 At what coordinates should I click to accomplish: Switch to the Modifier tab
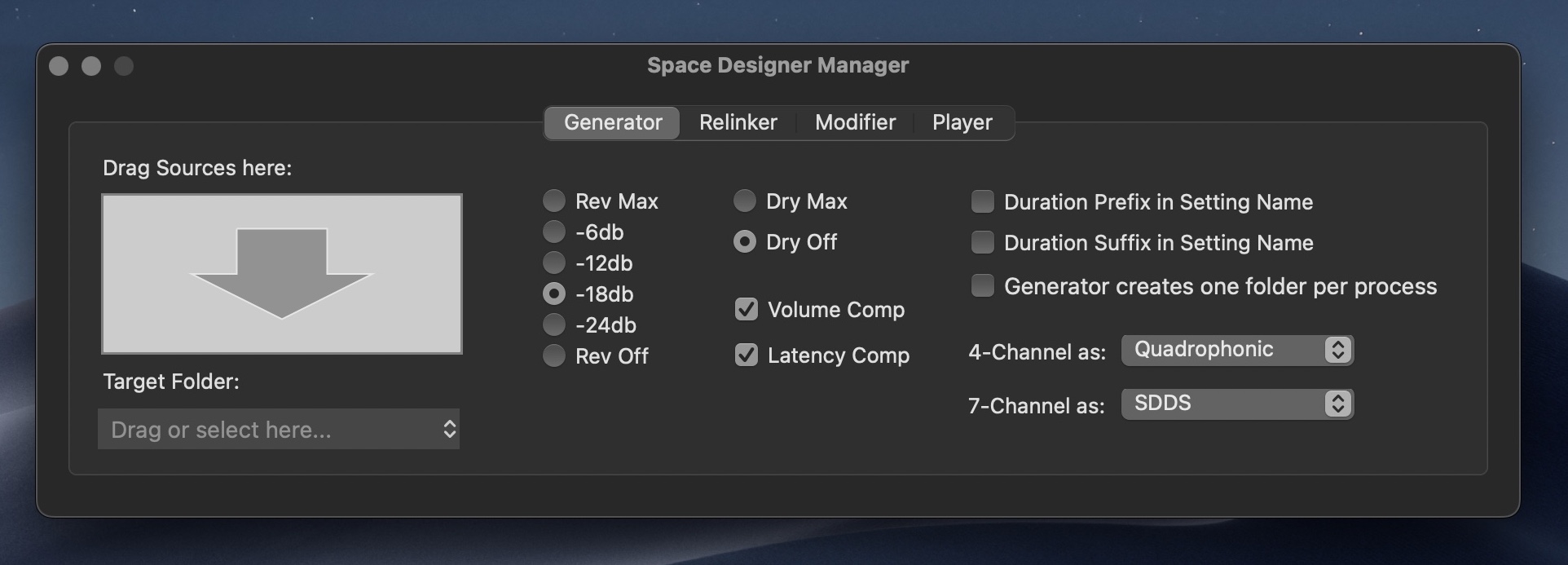click(855, 123)
